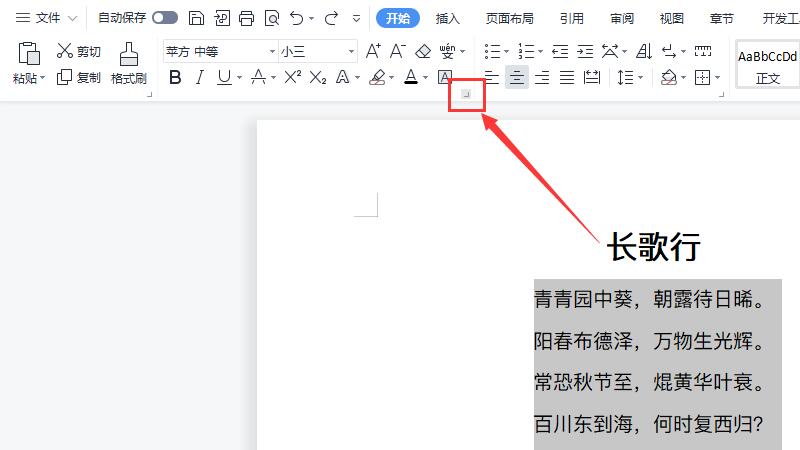Image resolution: width=800 pixels, height=450 pixels.
Task: Apply superscript formatting
Action: point(292,77)
